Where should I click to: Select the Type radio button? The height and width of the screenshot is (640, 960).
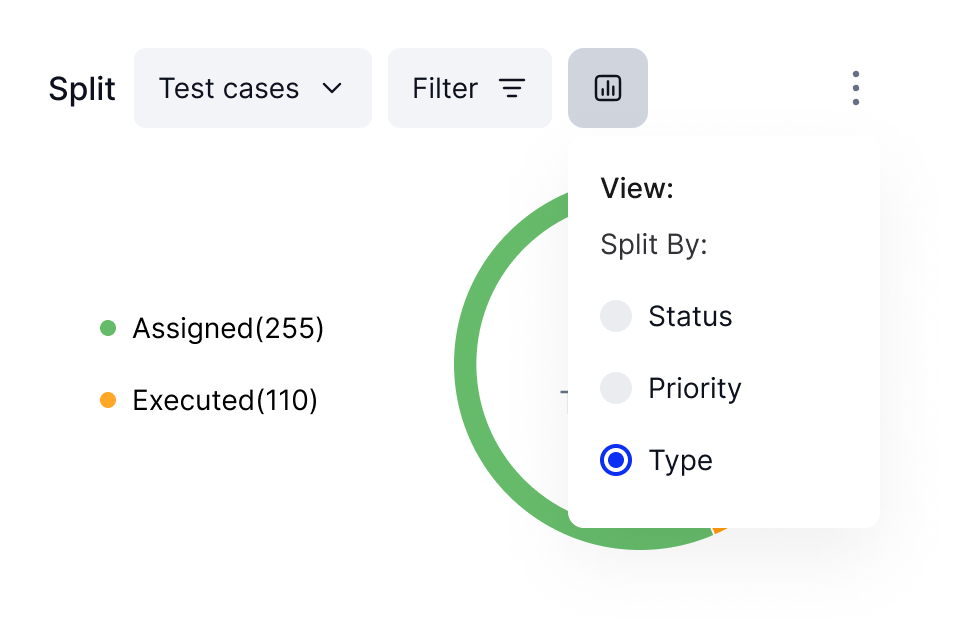615,460
